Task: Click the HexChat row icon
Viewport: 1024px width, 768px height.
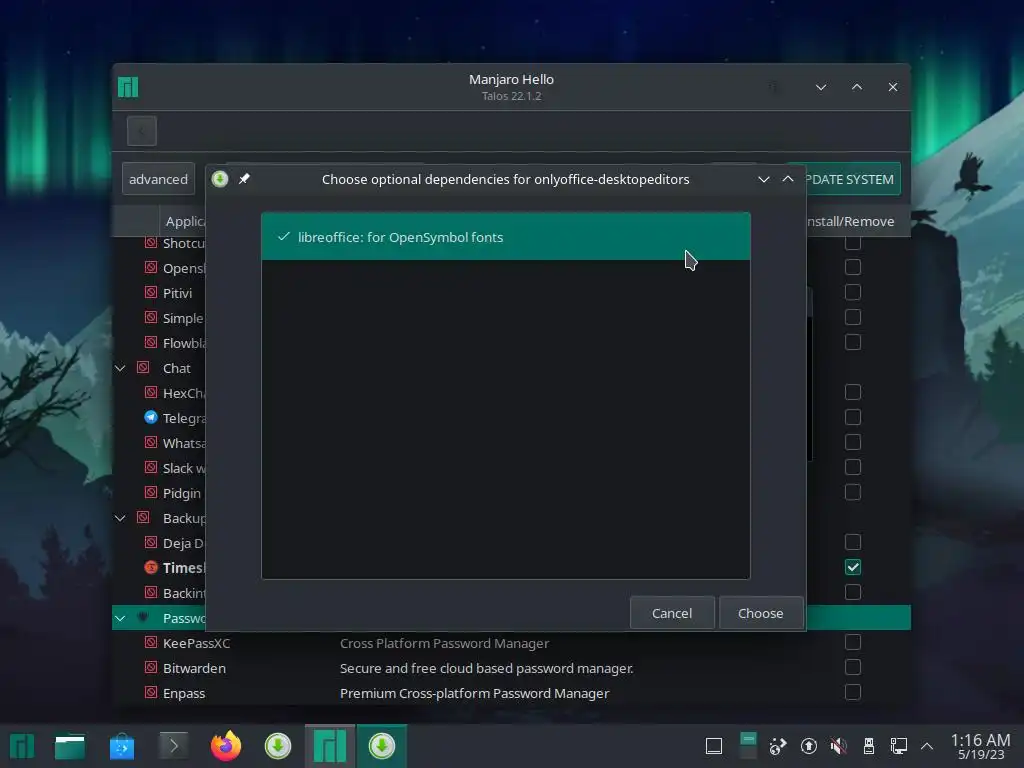Action: click(151, 392)
